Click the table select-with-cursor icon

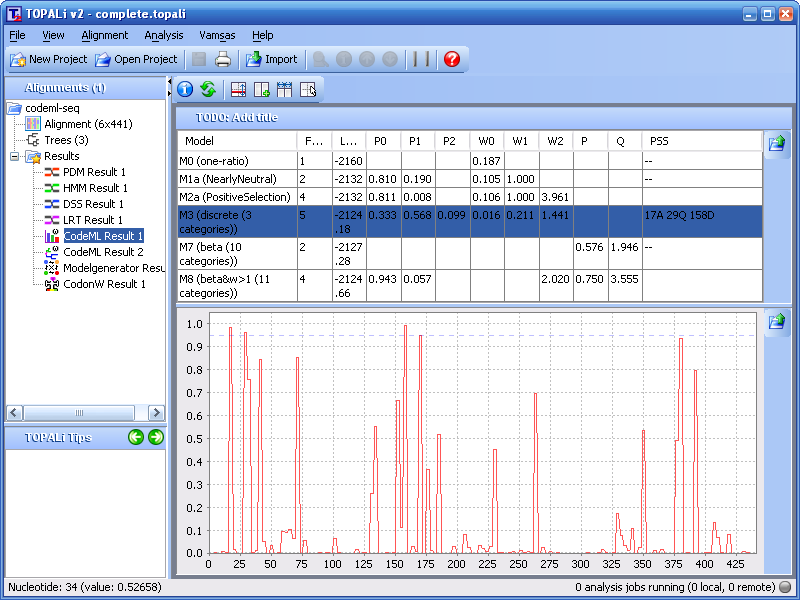point(308,90)
